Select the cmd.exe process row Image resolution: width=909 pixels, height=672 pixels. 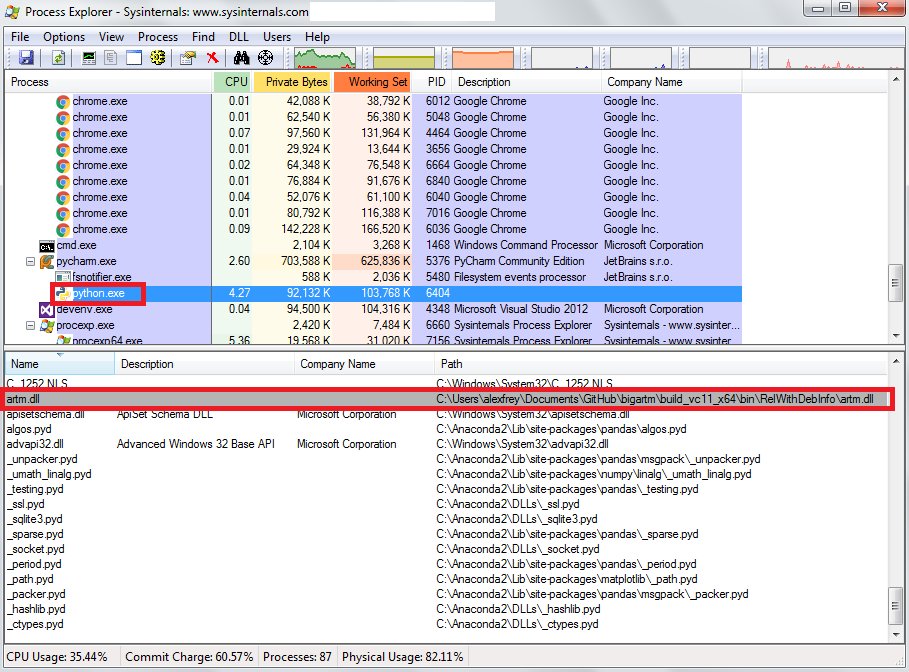[373, 245]
